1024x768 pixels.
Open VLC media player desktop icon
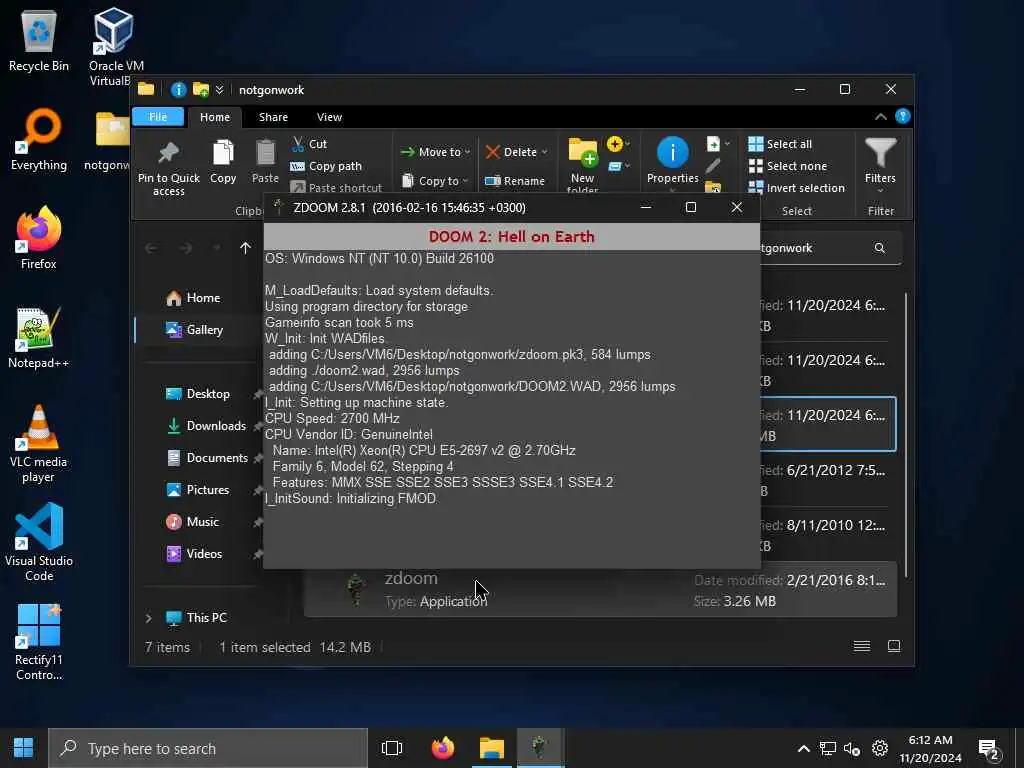tap(39, 443)
